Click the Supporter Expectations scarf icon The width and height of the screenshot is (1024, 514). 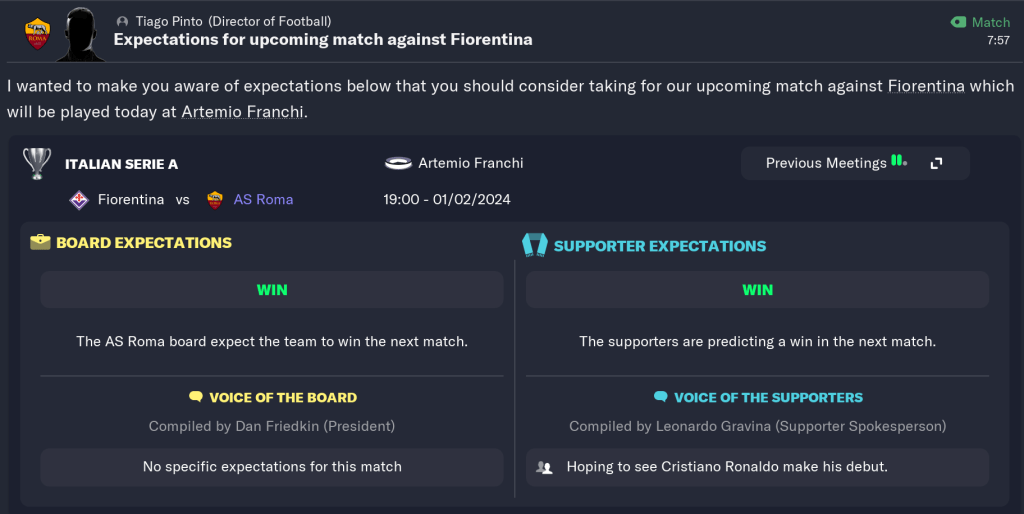[x=535, y=245]
